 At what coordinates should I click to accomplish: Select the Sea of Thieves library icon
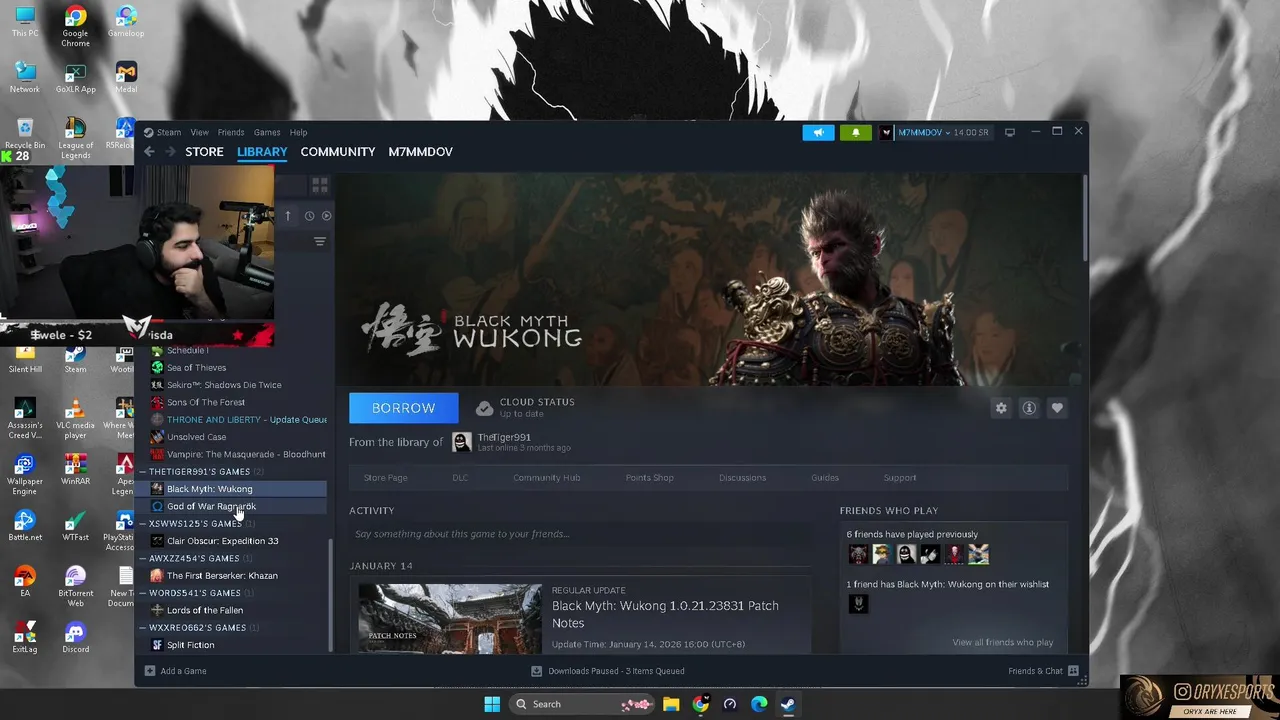(157, 367)
